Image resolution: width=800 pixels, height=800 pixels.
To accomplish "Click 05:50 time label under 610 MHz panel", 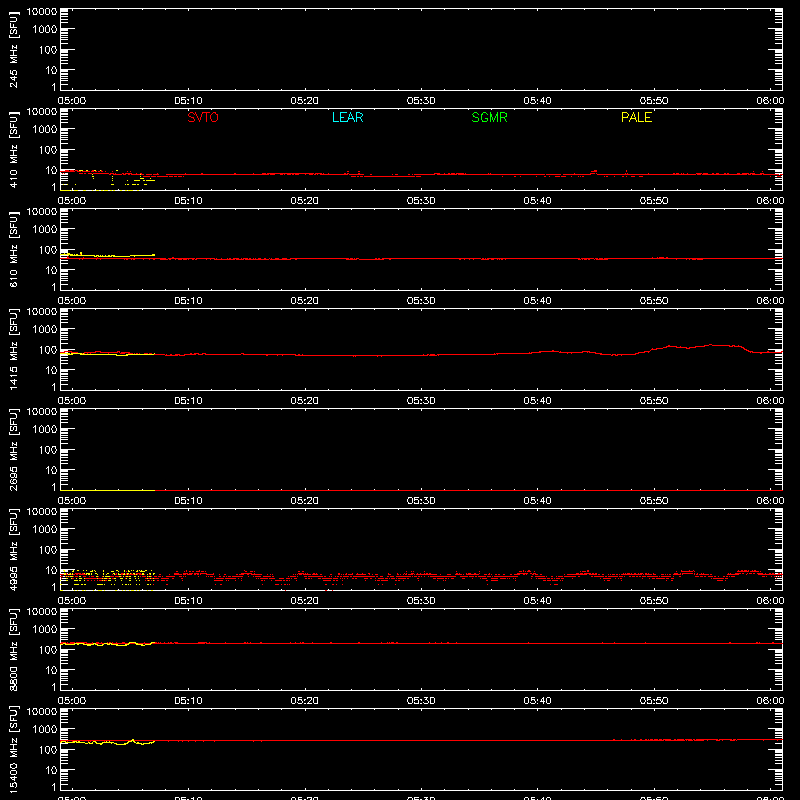I will click(654, 301).
